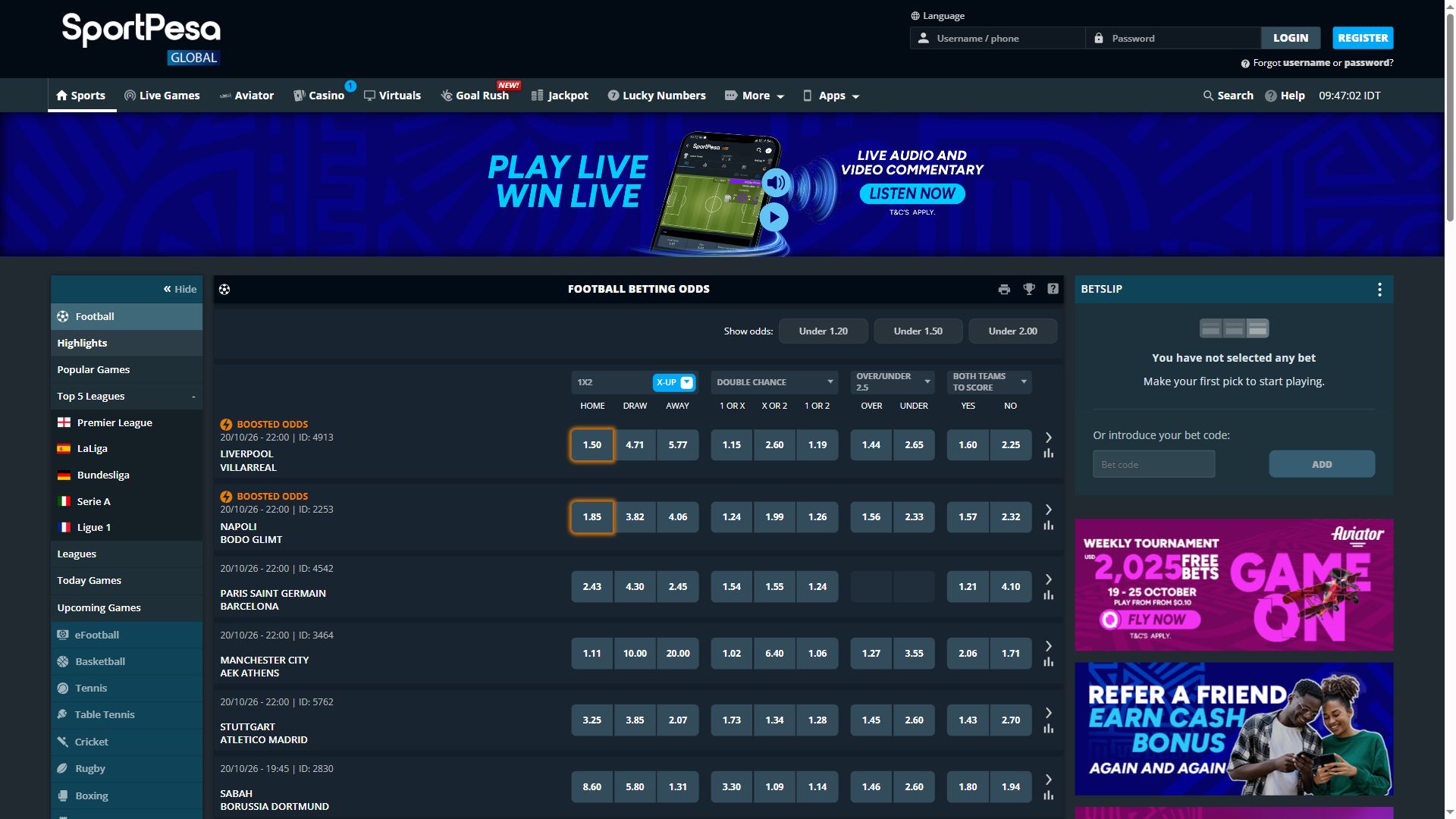Toggle the X-UP switch in the 1X2 header
Screen dimensions: 1456x819
pos(673,382)
